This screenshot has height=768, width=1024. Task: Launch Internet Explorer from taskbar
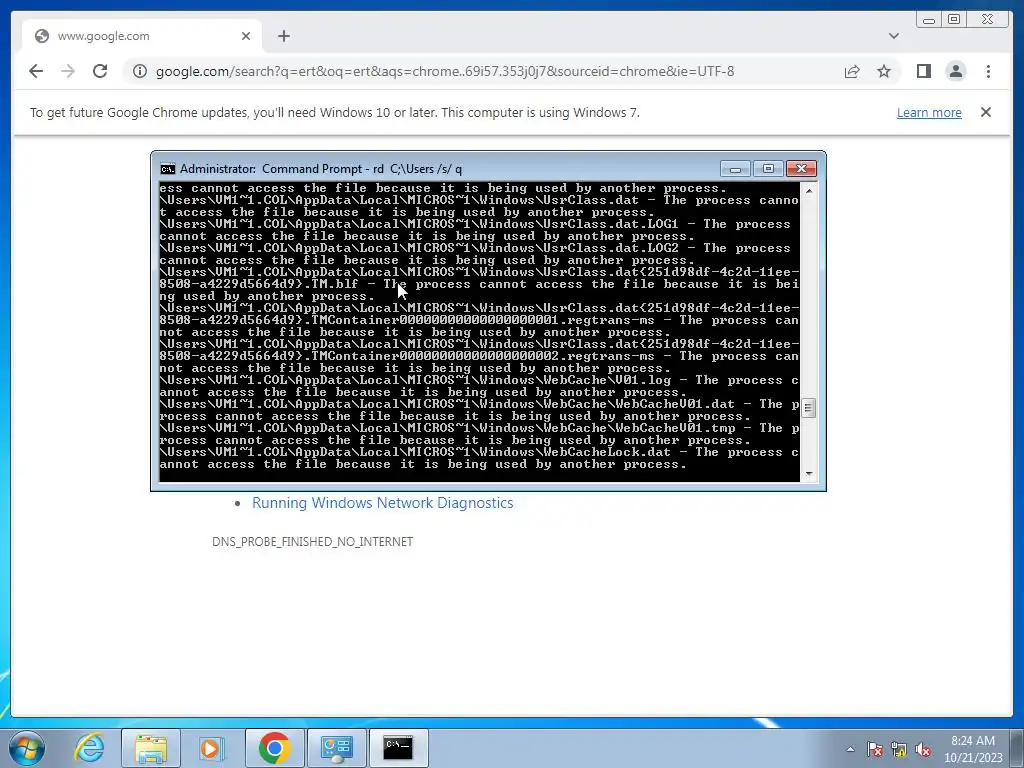point(89,748)
